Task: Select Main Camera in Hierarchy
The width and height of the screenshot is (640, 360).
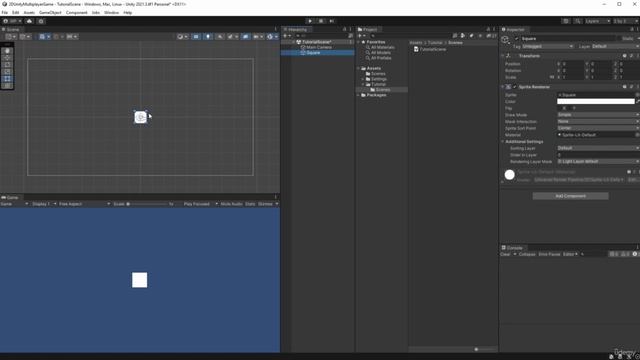Action: pos(319,47)
